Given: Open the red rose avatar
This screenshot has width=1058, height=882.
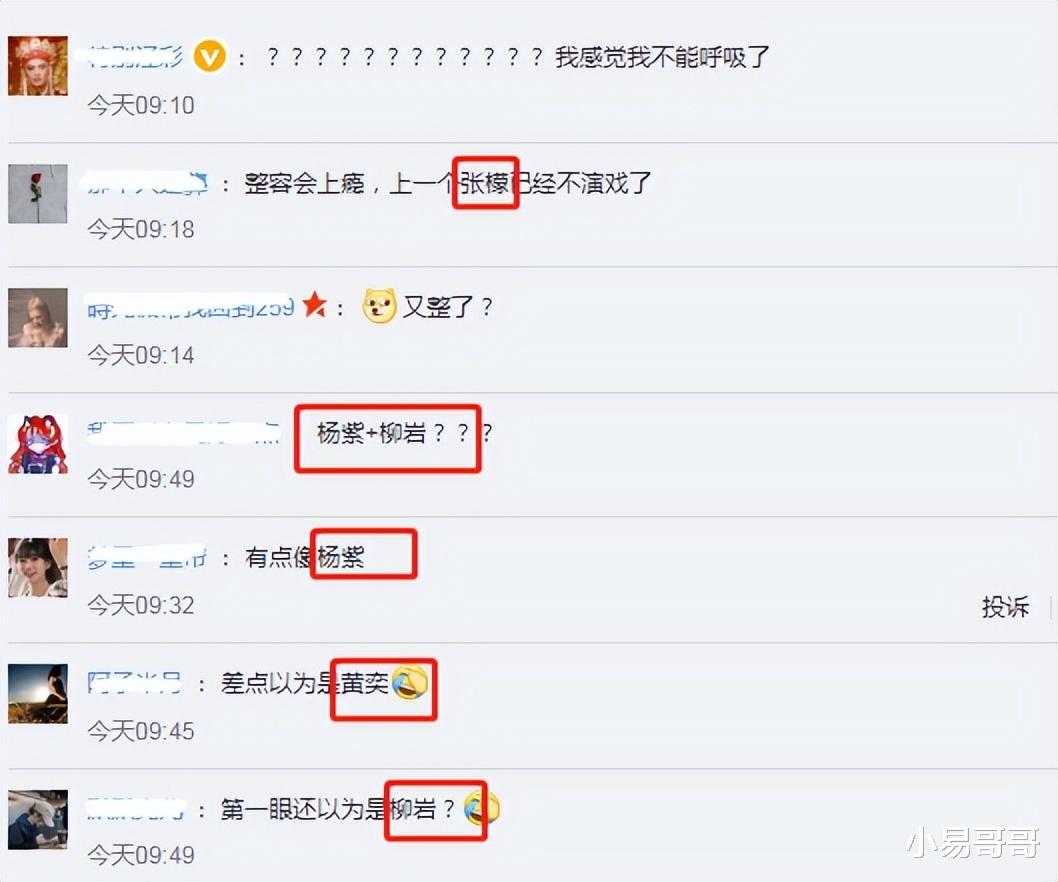Looking at the screenshot, I should coord(38,193).
